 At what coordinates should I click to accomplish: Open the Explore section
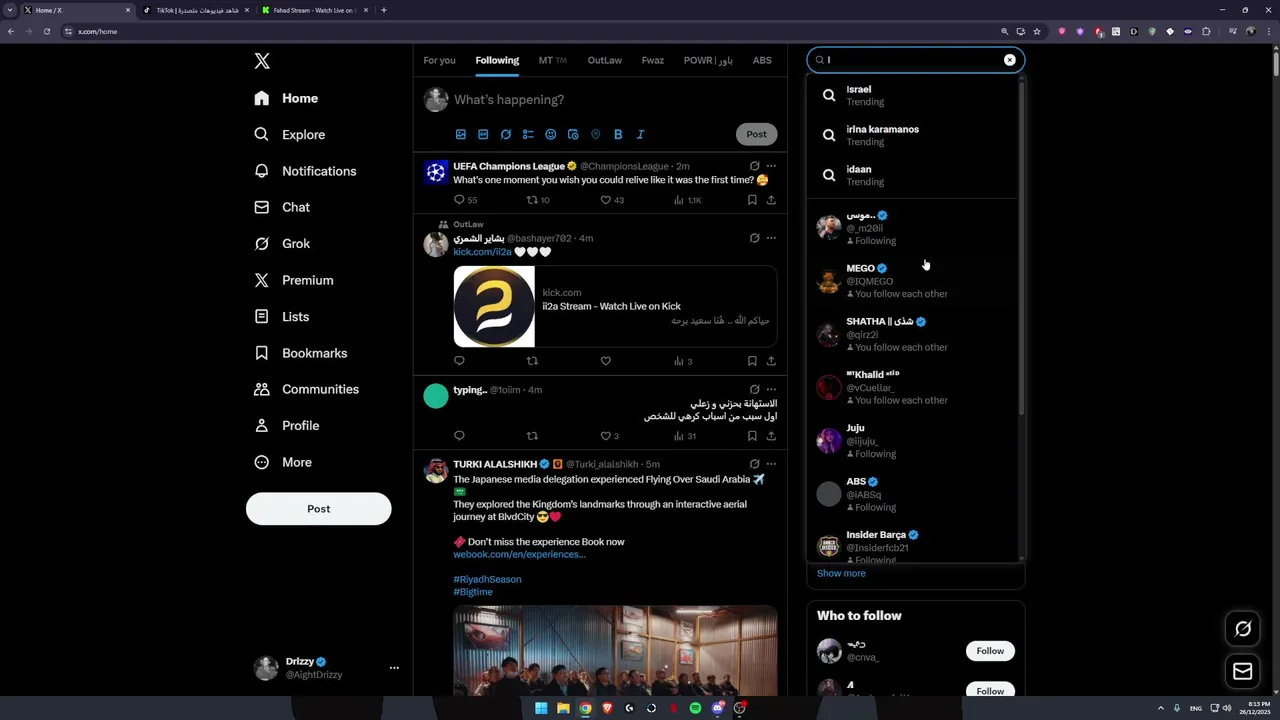tap(289, 134)
